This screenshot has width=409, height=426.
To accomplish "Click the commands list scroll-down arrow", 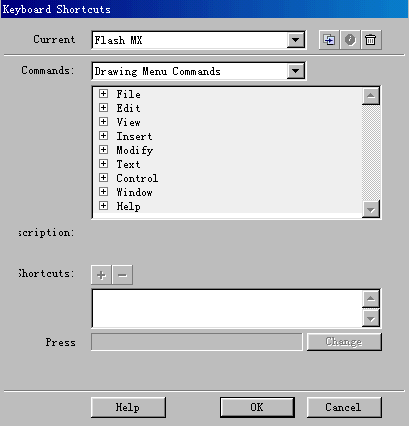I will coord(371,209).
